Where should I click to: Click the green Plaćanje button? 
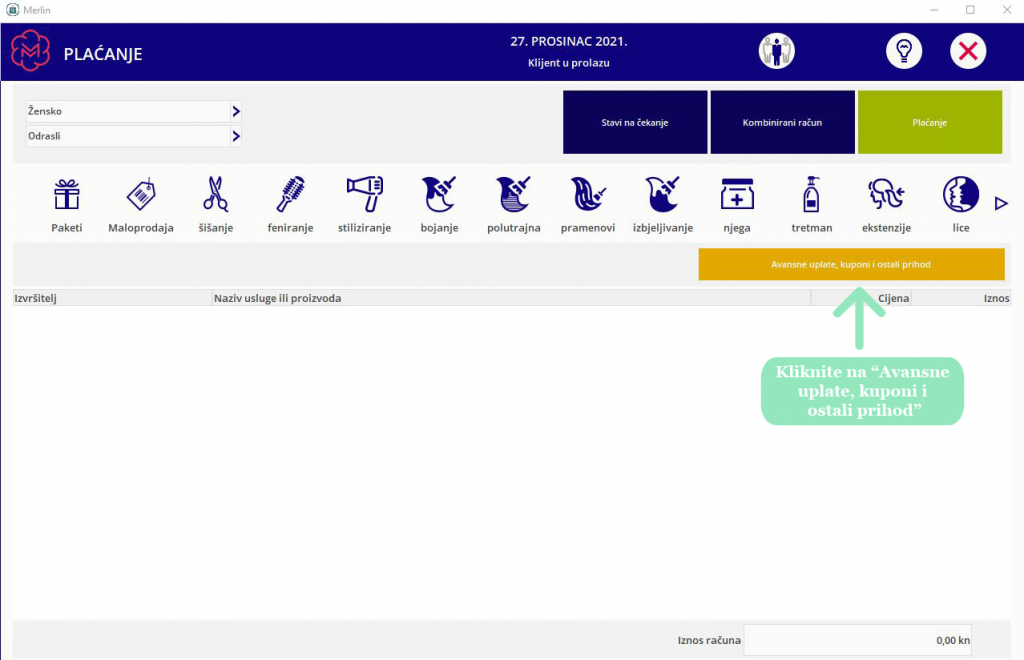point(930,122)
